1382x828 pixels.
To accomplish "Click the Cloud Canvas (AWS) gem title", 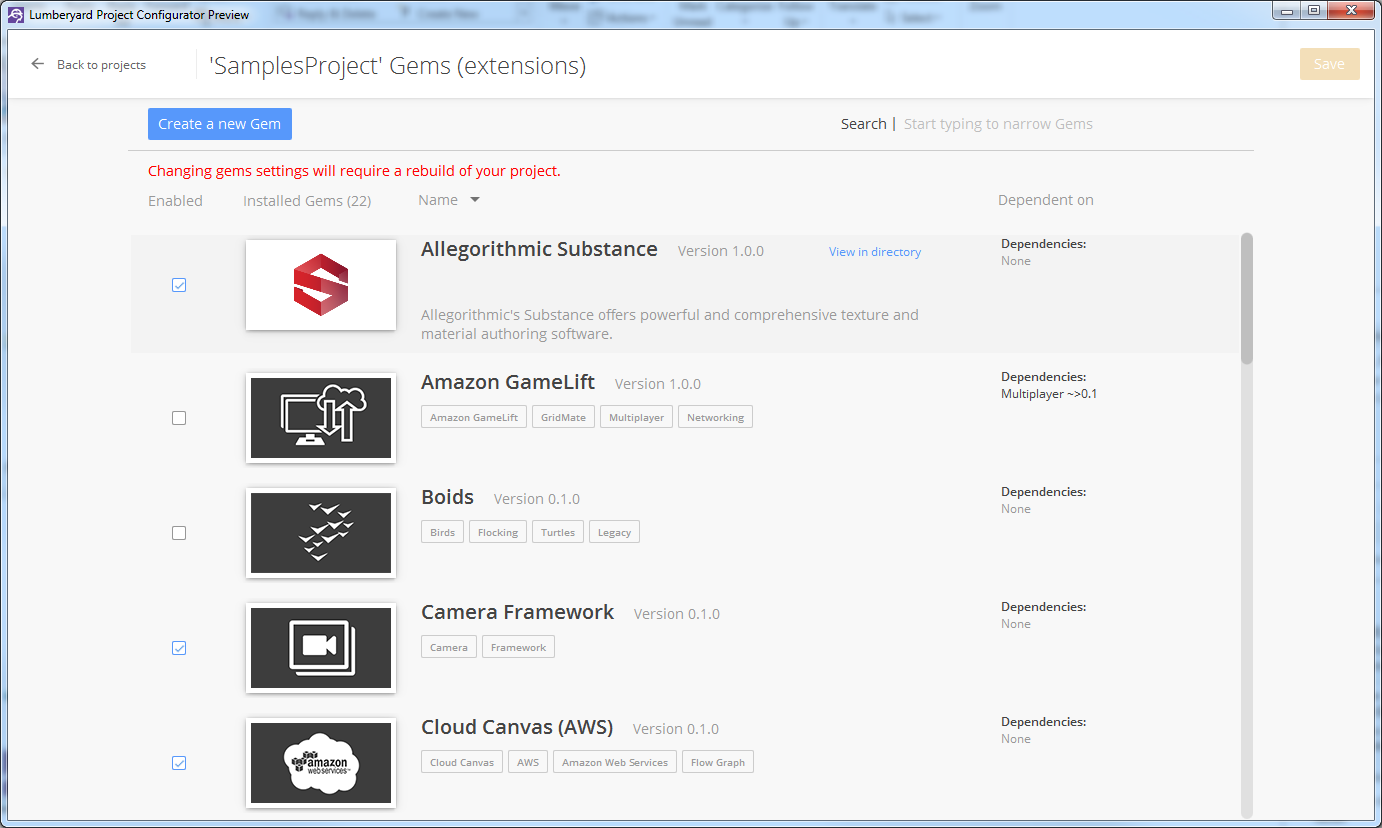I will pos(517,727).
